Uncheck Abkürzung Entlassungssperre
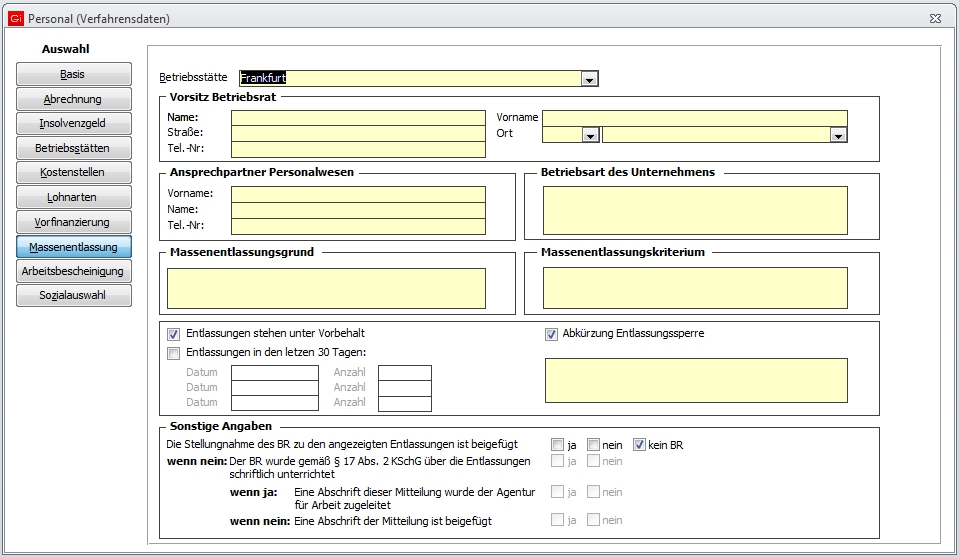 point(551,335)
